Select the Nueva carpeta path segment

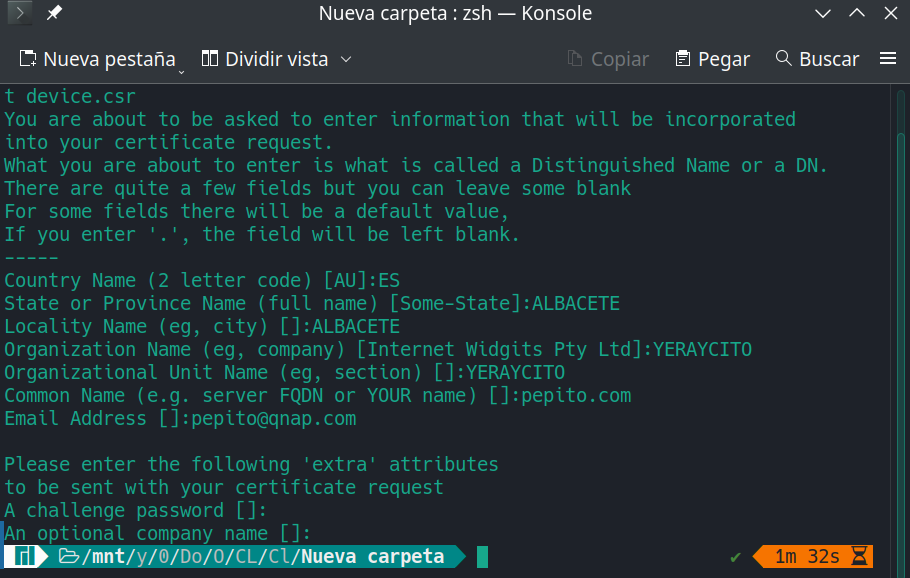(373, 557)
